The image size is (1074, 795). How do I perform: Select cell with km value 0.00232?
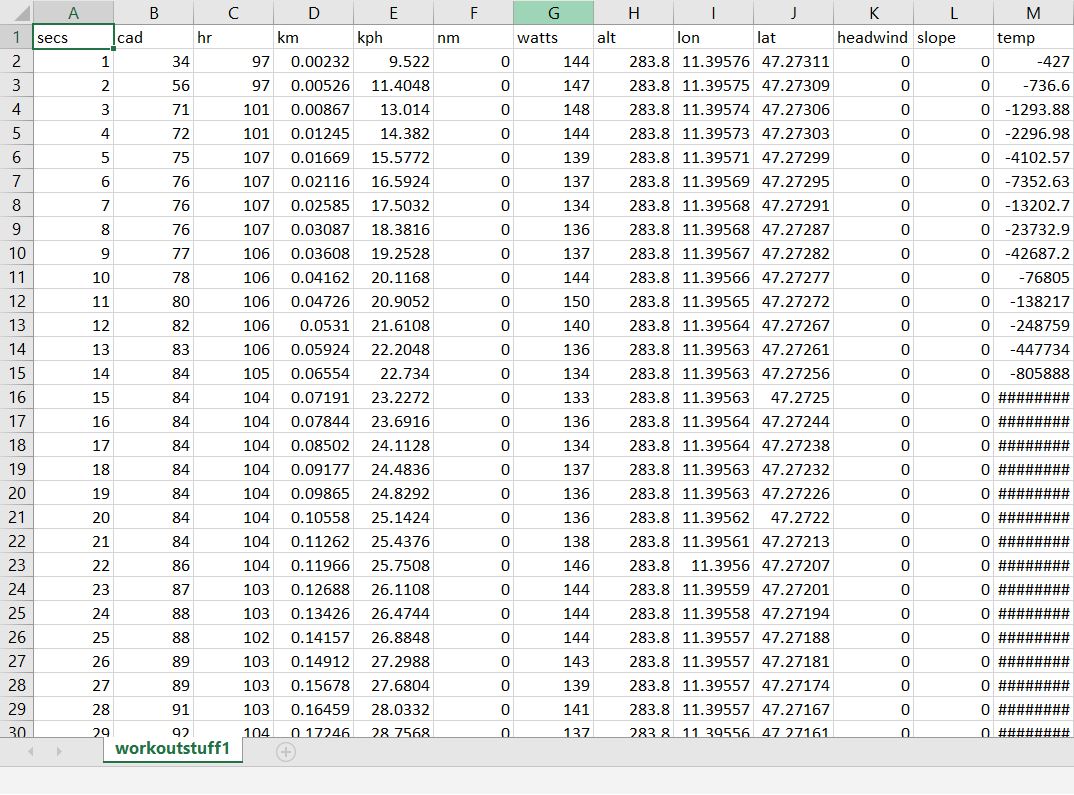click(x=314, y=61)
